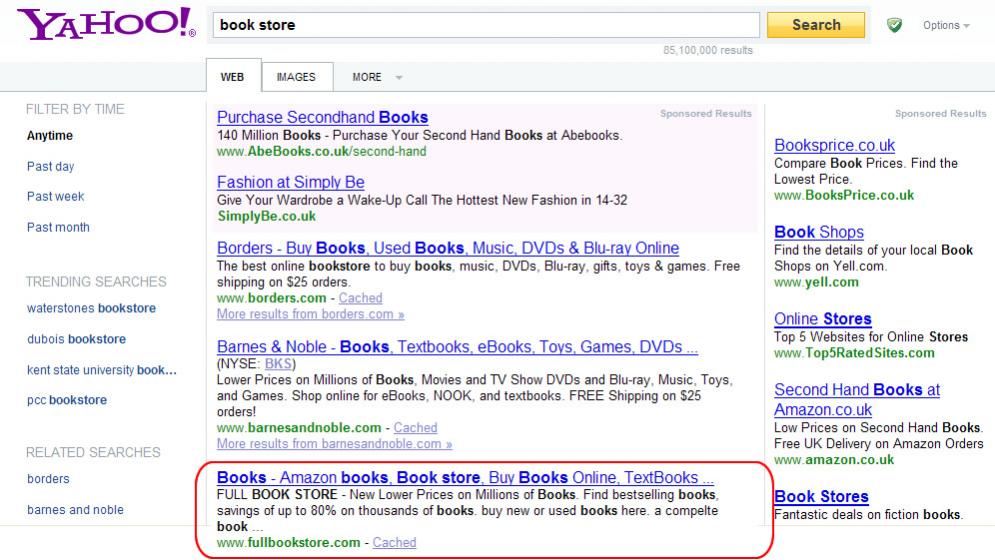Click the yellow Search button
The image size is (995, 560).
coord(815,25)
